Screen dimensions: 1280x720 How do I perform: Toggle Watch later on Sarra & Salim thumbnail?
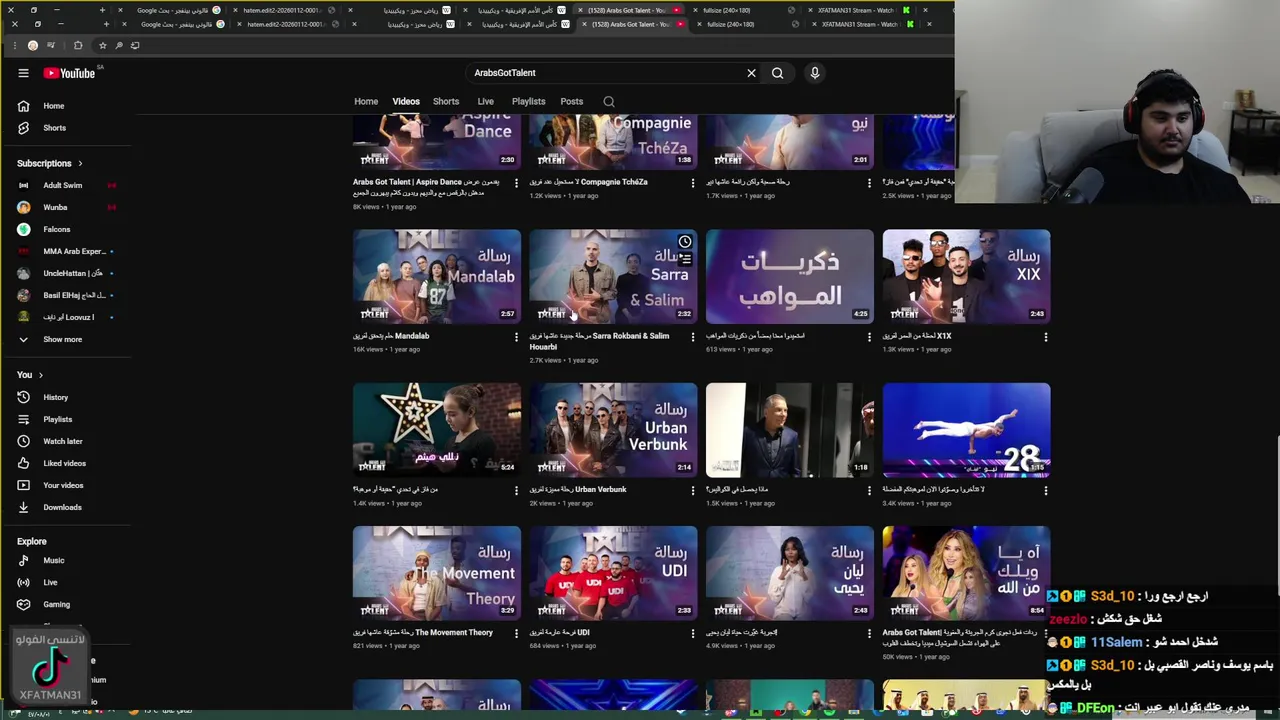pos(685,242)
